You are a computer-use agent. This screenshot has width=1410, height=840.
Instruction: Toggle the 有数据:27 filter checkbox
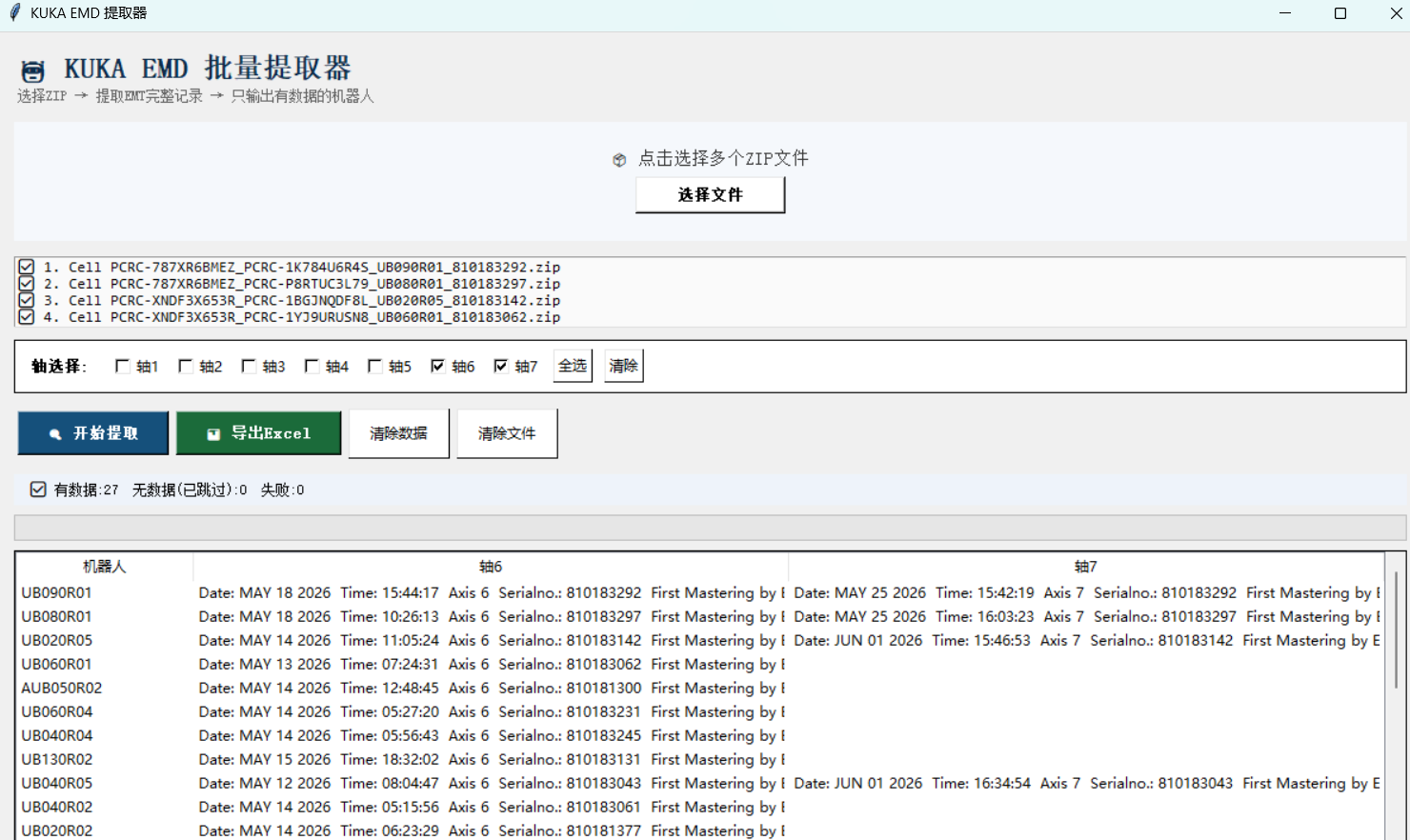click(x=38, y=490)
